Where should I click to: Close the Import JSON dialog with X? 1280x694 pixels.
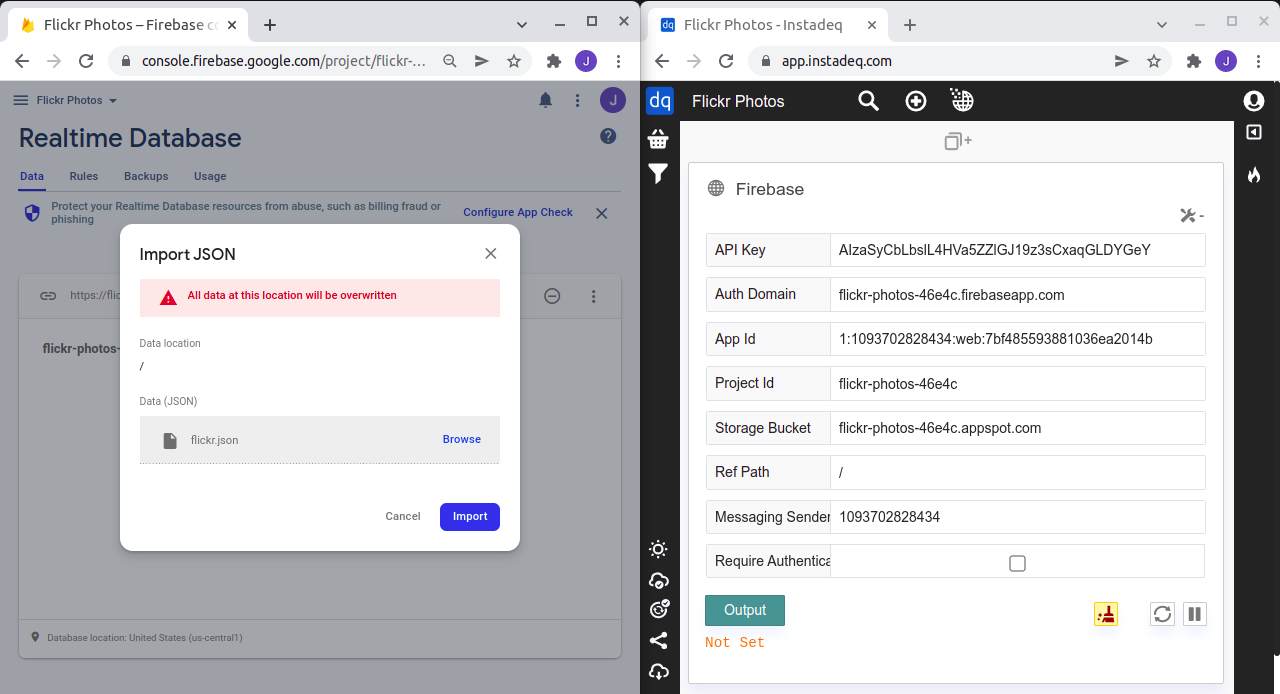[491, 254]
